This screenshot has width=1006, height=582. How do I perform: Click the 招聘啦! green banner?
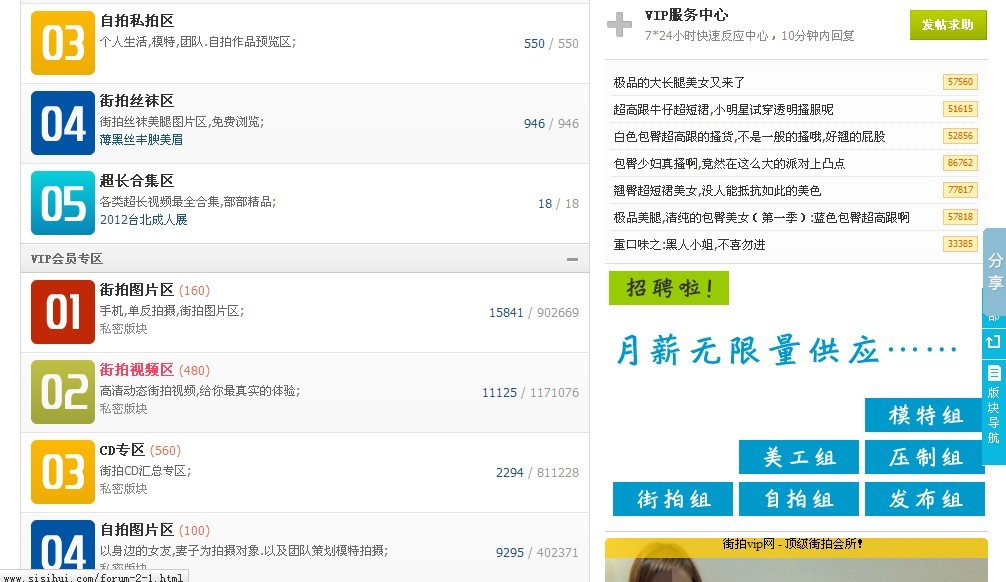tap(669, 288)
